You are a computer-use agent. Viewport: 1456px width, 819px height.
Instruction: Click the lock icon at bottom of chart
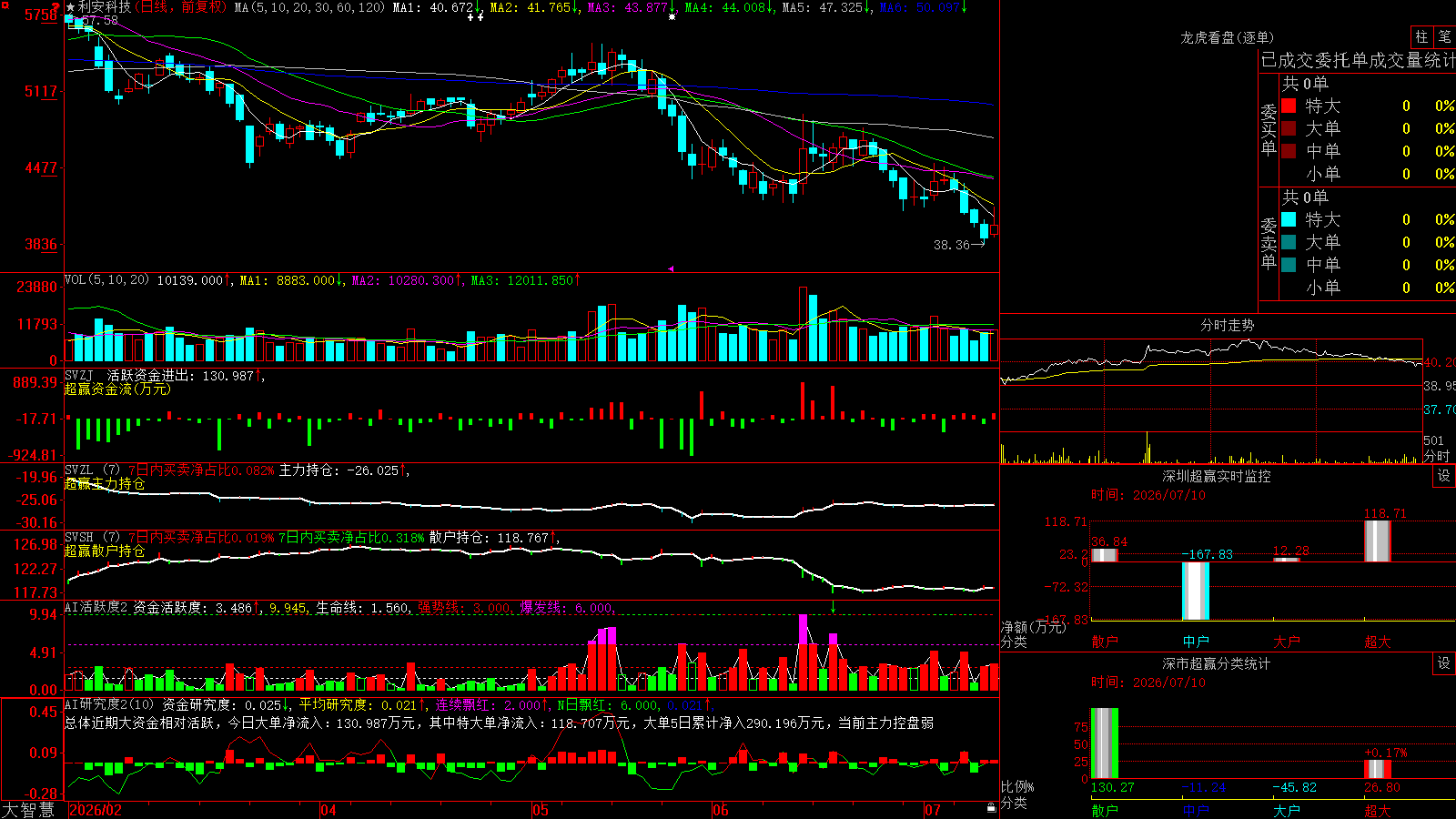(991, 808)
